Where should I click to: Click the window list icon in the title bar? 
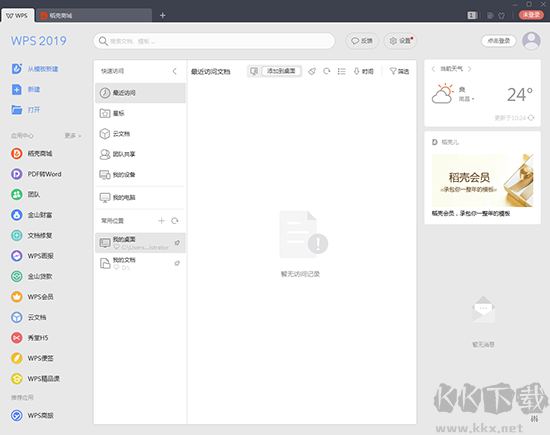(x=472, y=15)
